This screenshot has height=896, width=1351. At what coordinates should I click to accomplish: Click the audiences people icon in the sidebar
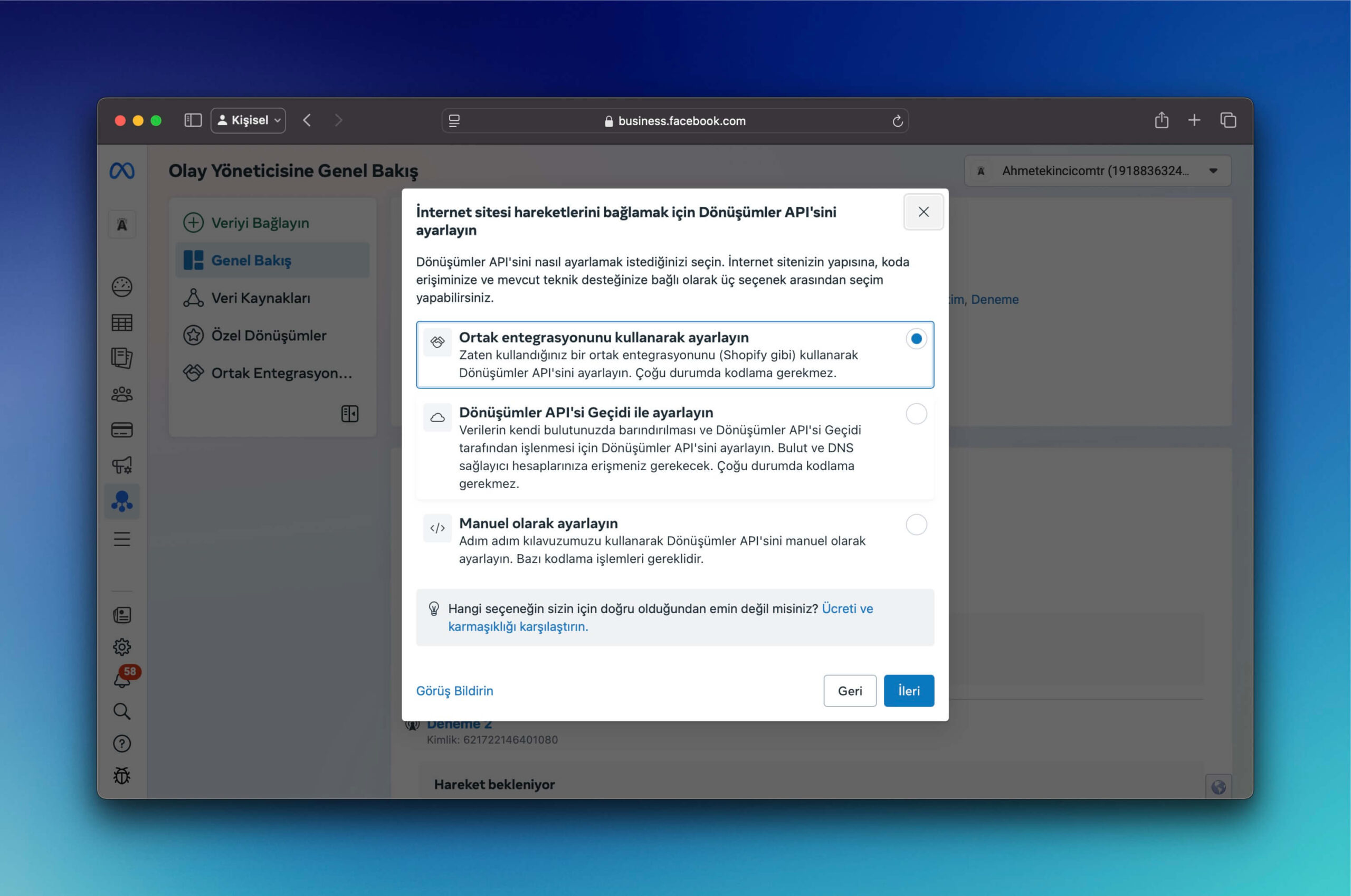pos(122,394)
